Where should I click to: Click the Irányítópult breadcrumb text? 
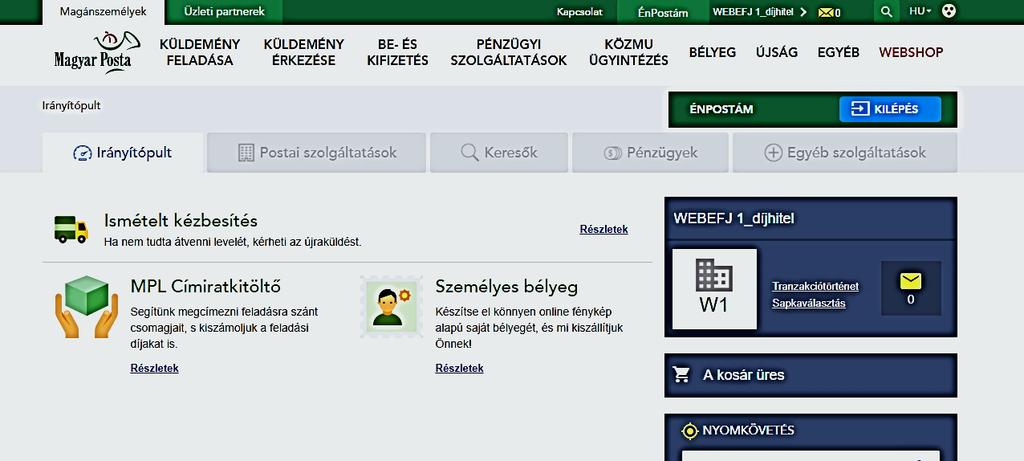tap(71, 105)
